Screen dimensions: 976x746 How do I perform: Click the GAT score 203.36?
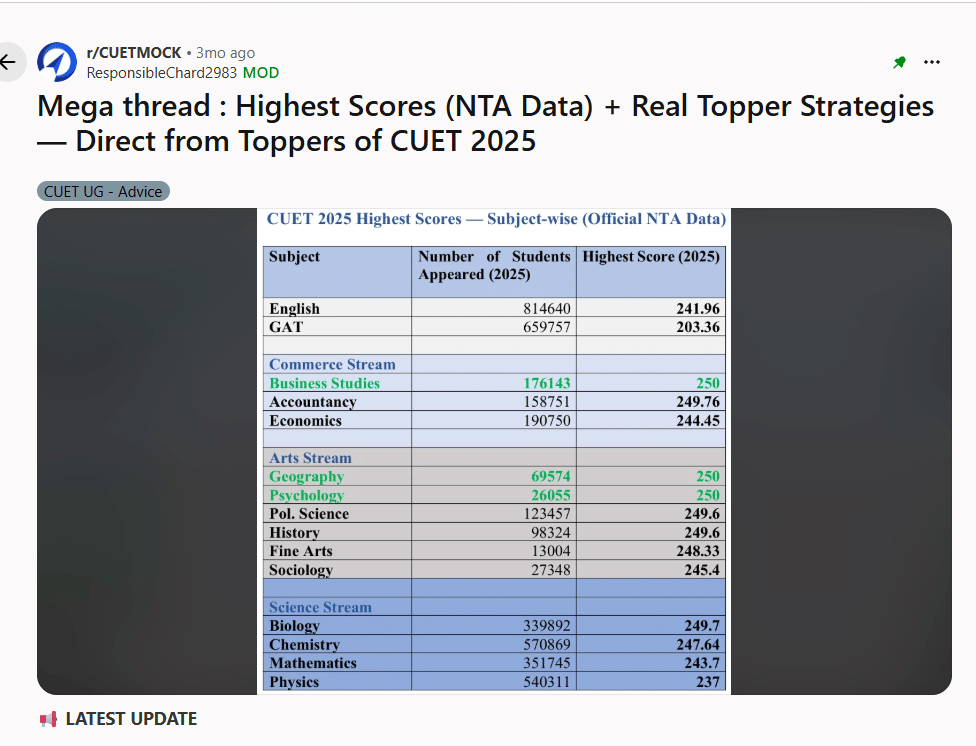tap(698, 327)
